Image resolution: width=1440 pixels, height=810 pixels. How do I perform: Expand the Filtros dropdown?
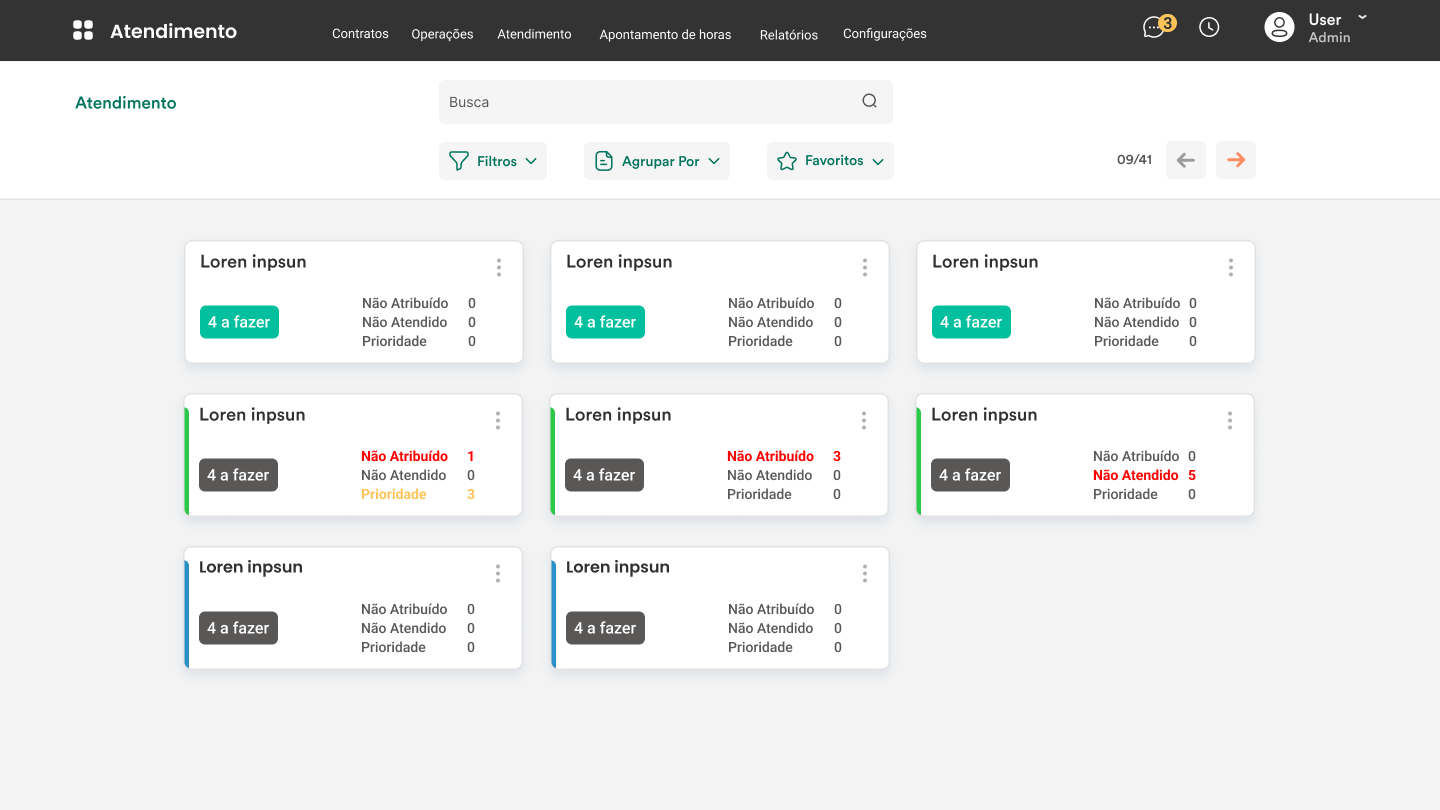493,161
